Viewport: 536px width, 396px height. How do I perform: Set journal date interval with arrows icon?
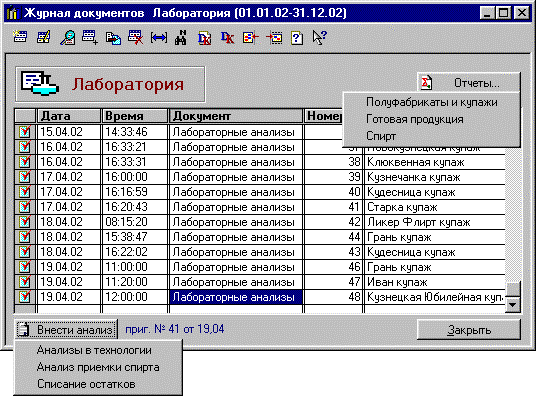[159, 37]
